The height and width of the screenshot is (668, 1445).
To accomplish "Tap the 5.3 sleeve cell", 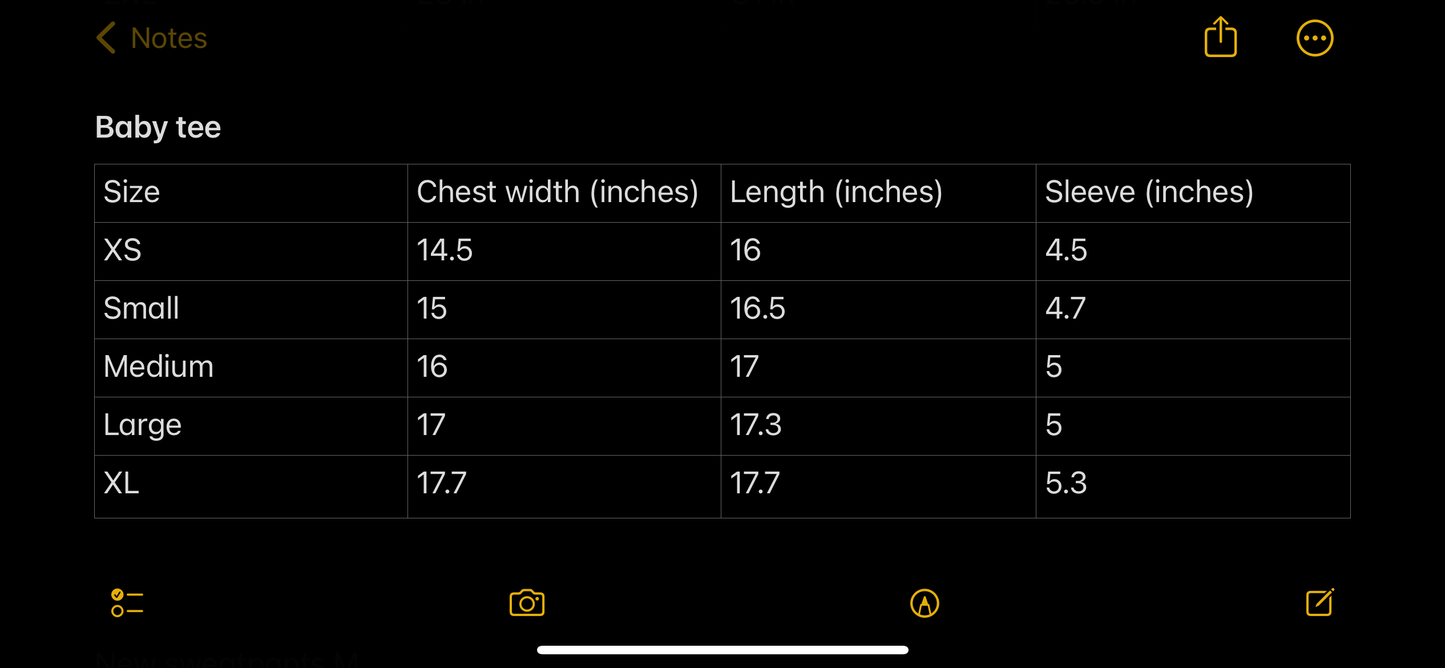I will 1193,486.
